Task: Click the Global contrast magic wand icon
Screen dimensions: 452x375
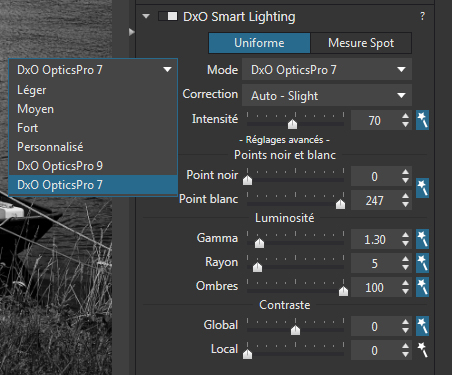Action: (422, 326)
